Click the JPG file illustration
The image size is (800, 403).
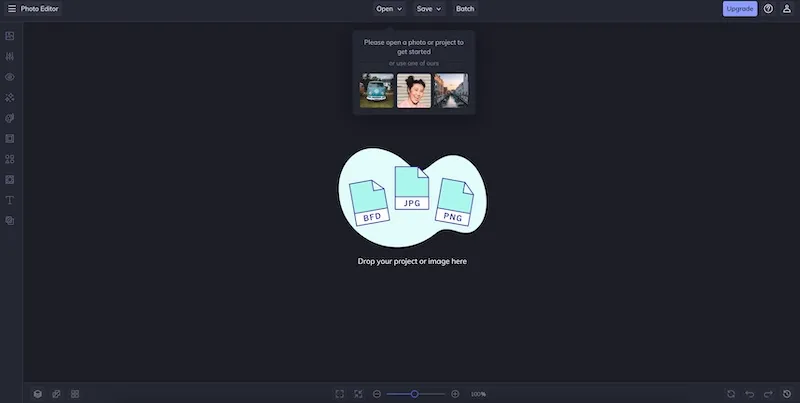click(x=412, y=188)
